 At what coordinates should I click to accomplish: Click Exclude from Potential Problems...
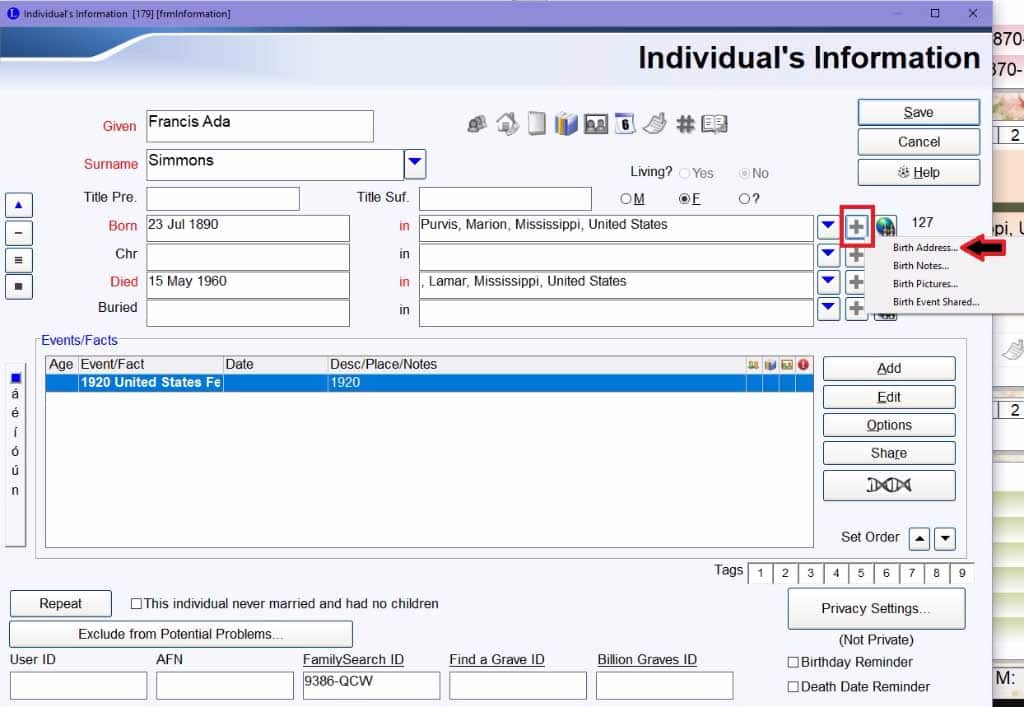(x=181, y=634)
